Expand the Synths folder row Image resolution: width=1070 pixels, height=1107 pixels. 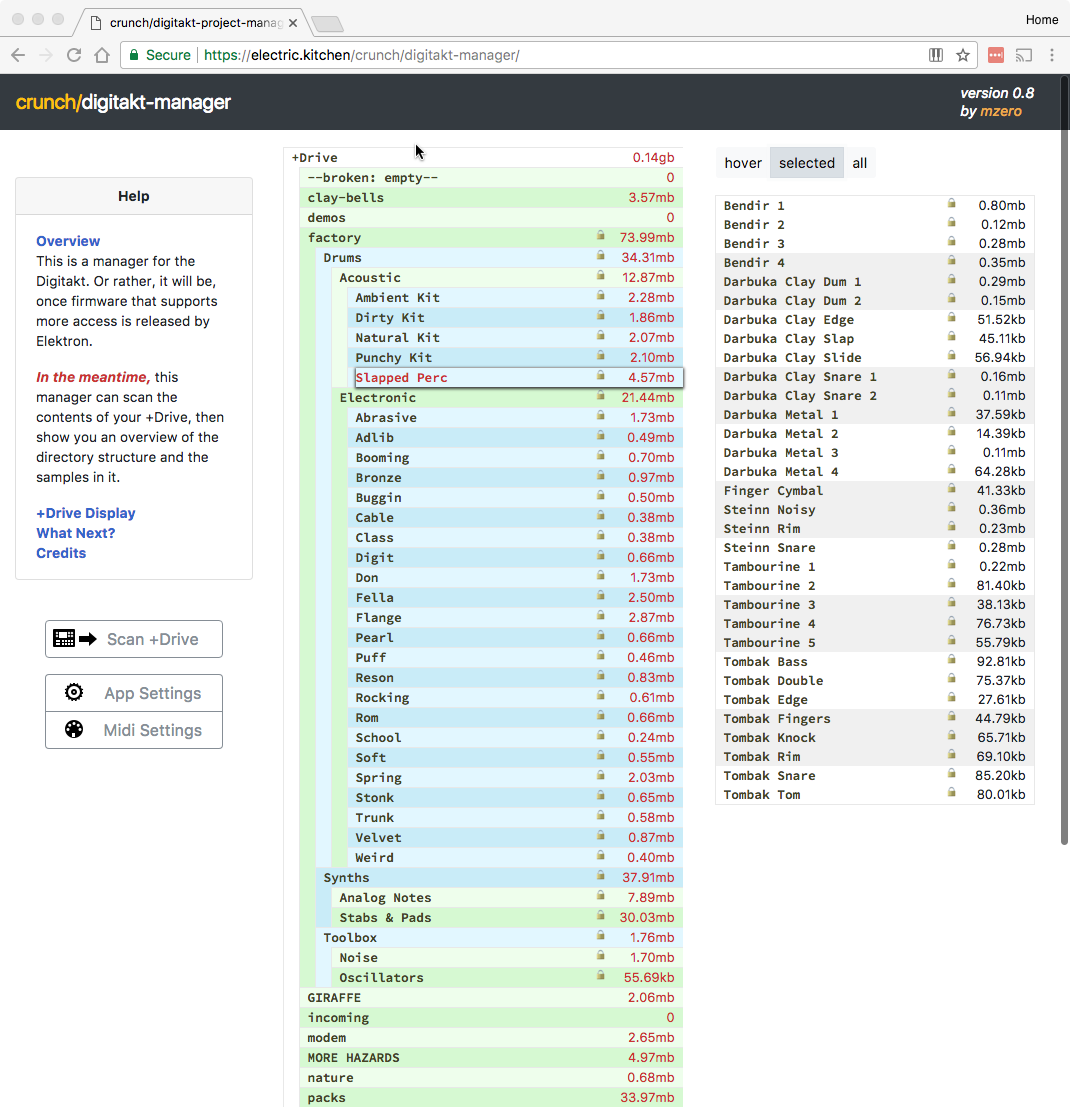click(x=346, y=878)
